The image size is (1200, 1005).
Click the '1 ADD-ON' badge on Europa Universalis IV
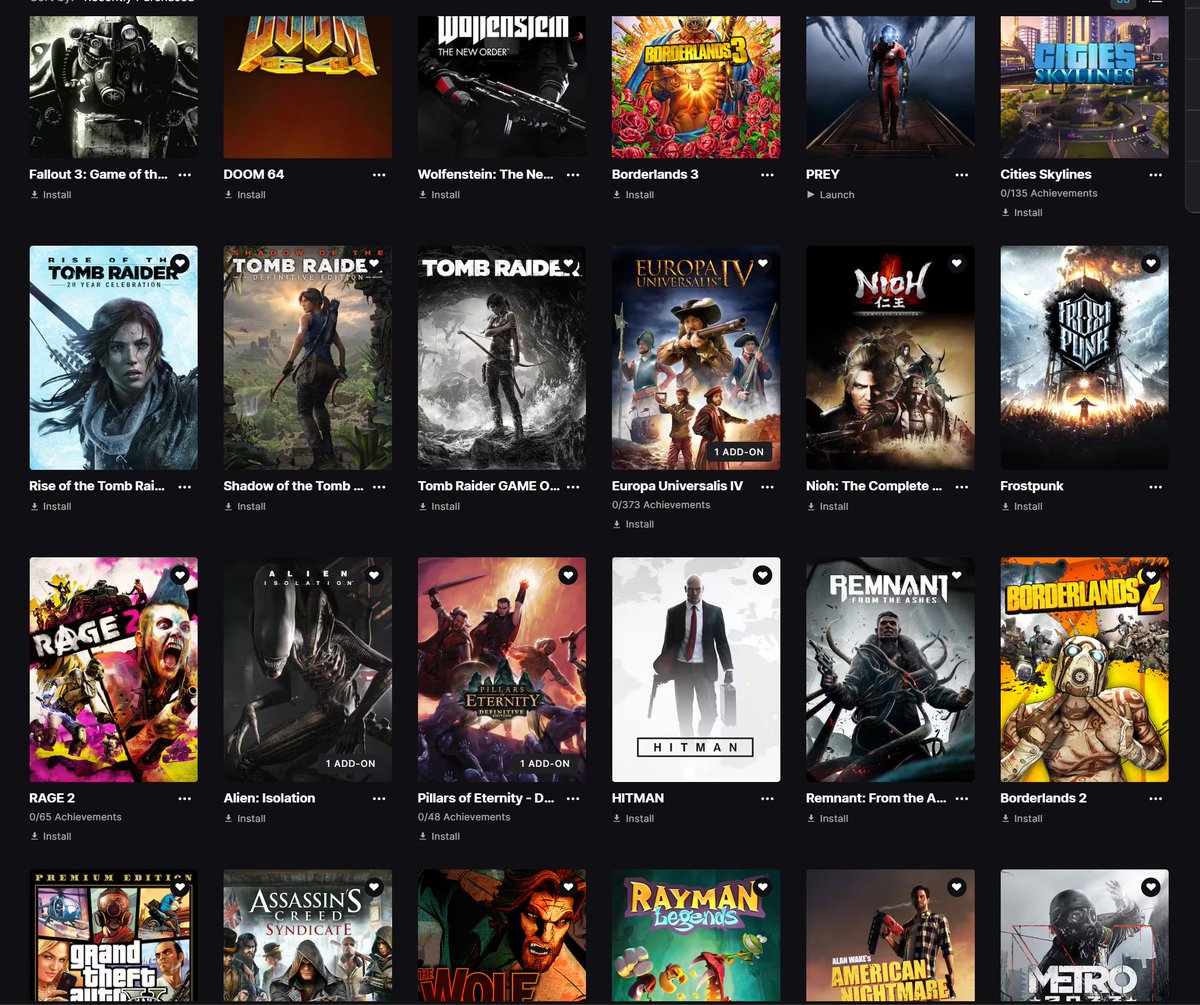[x=739, y=452]
